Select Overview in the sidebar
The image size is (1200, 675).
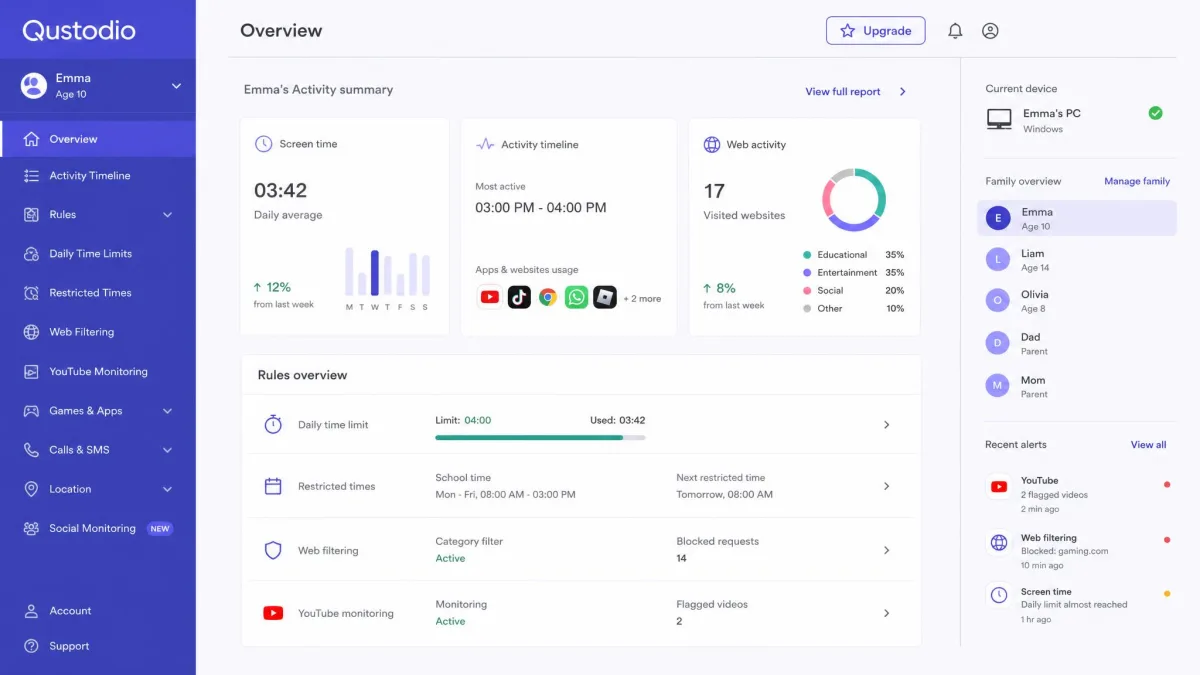point(98,139)
